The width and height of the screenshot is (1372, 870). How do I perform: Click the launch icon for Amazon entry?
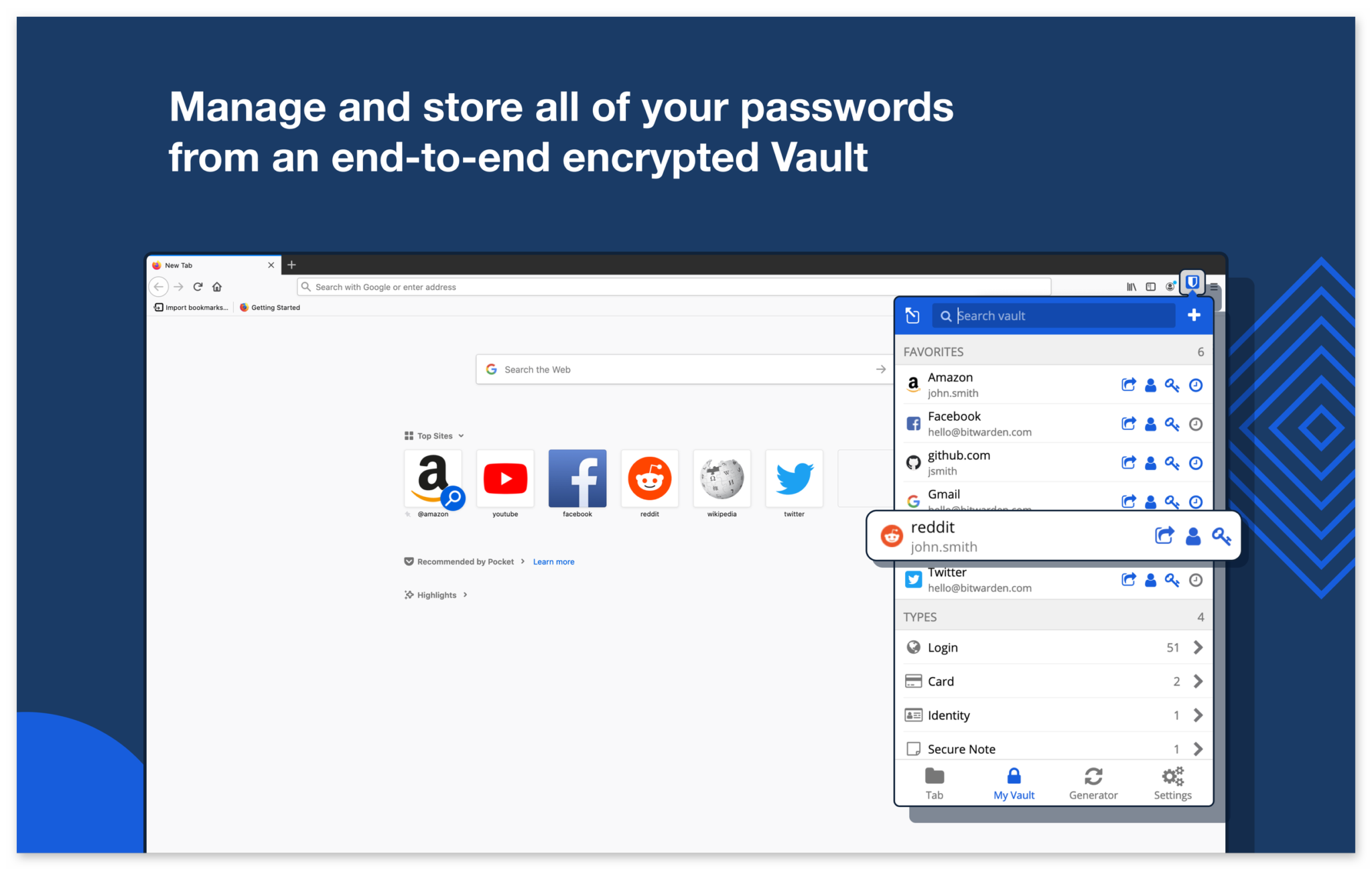click(1128, 385)
